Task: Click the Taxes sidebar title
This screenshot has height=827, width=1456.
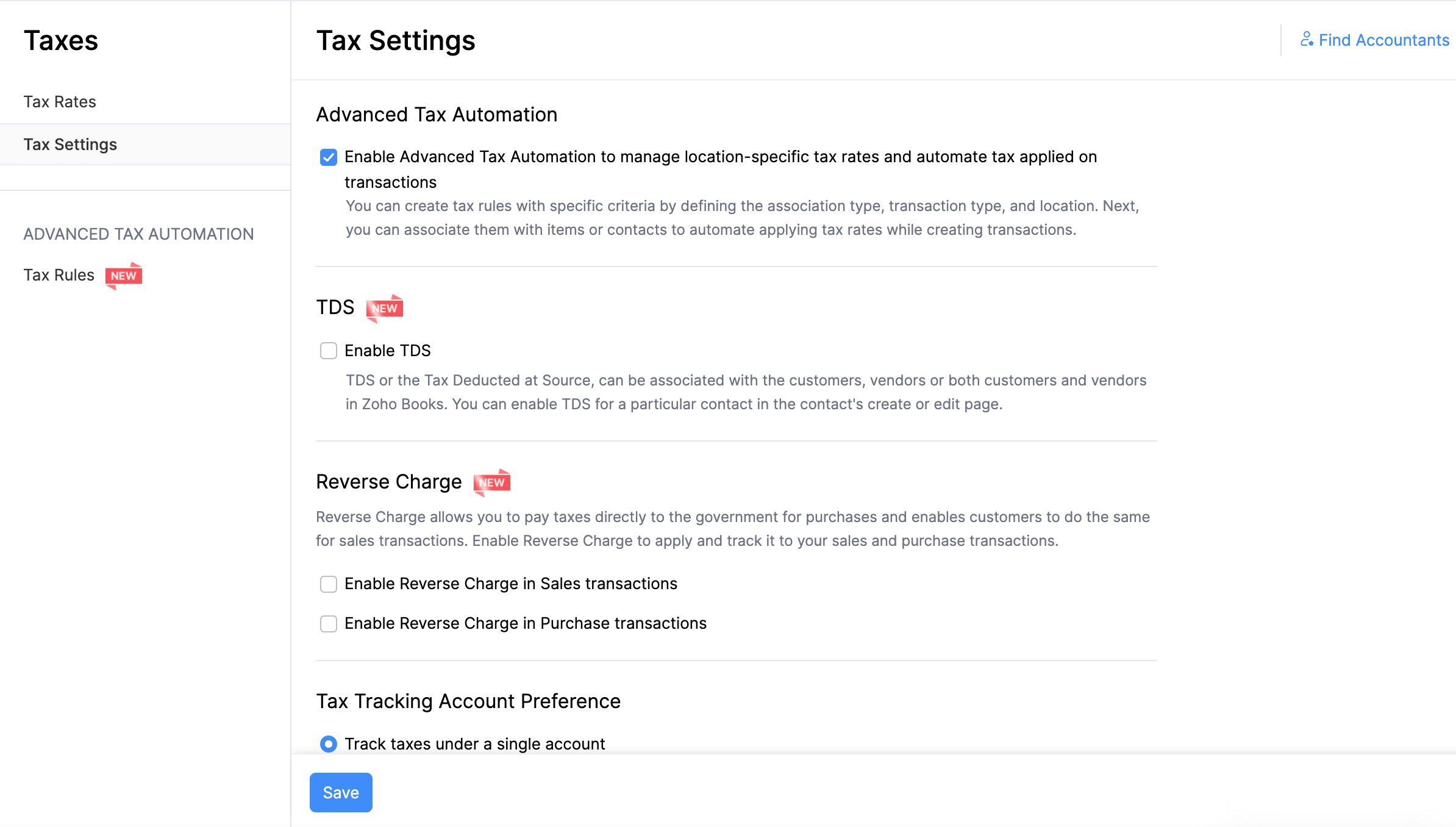Action: pyautogui.click(x=61, y=41)
